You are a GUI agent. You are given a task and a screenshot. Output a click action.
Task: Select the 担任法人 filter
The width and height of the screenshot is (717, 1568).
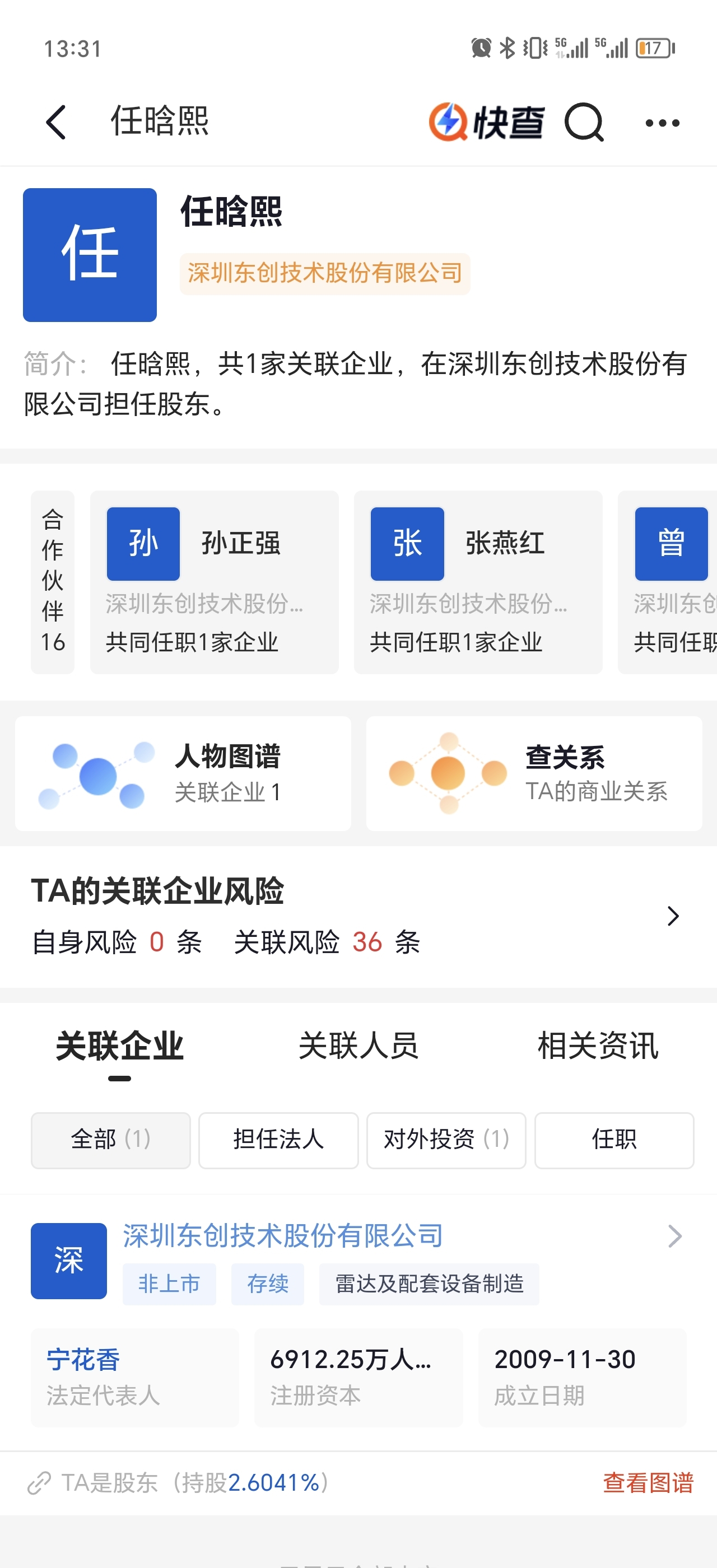[x=279, y=1140]
